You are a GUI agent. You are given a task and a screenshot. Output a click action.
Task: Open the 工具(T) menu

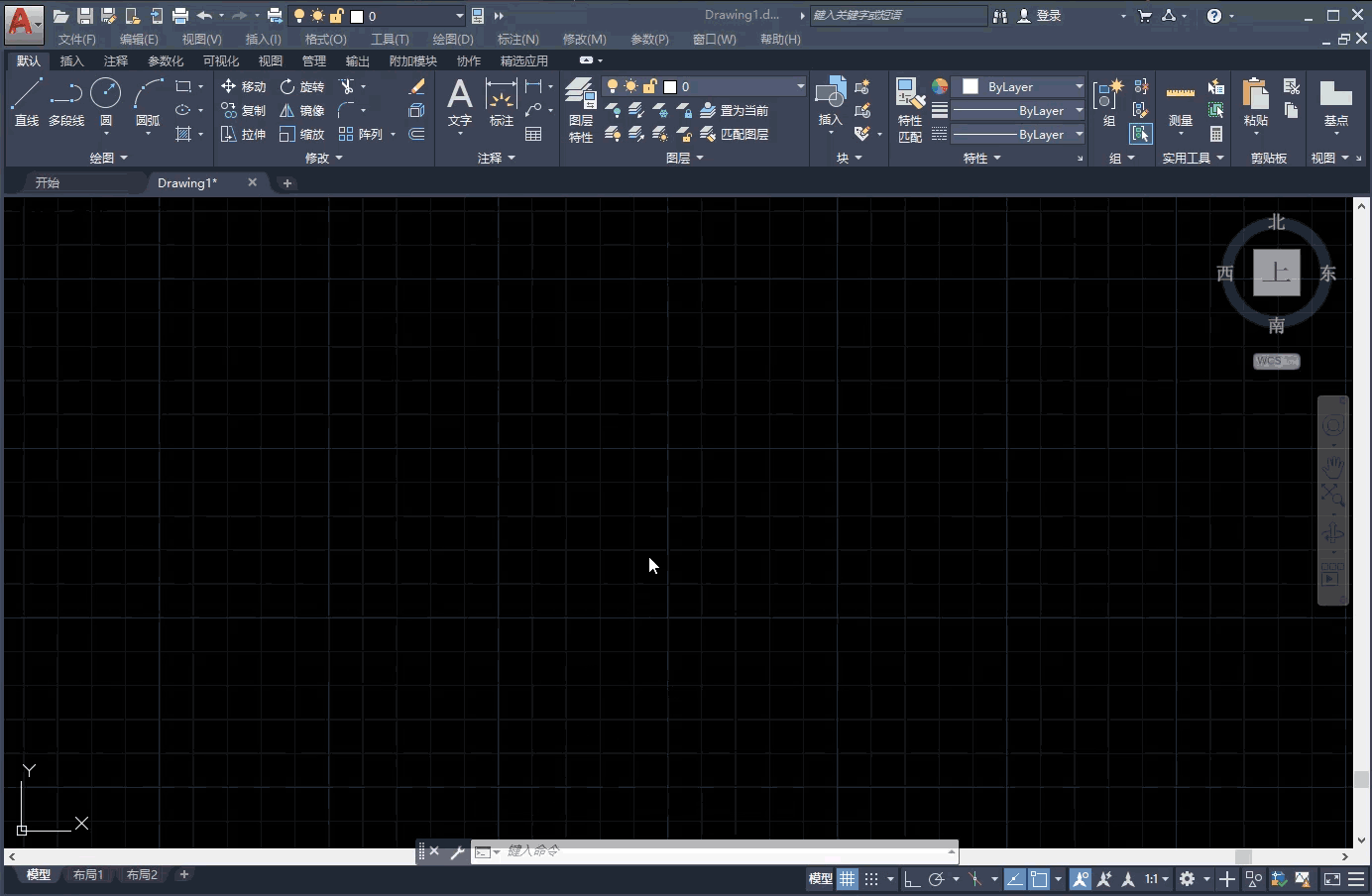390,40
